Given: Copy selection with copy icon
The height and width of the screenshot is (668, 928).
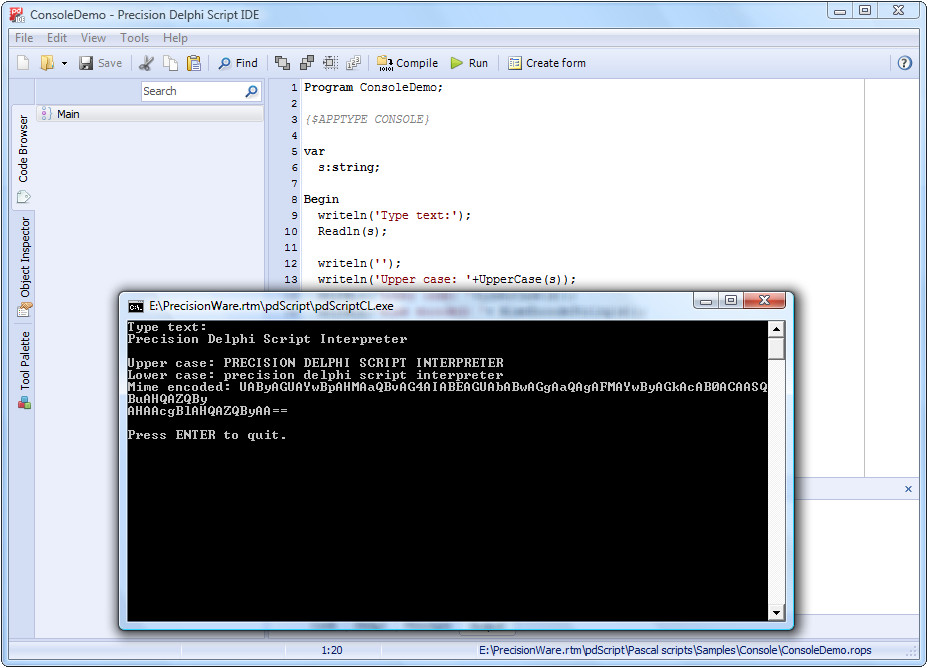Looking at the screenshot, I should 170,63.
